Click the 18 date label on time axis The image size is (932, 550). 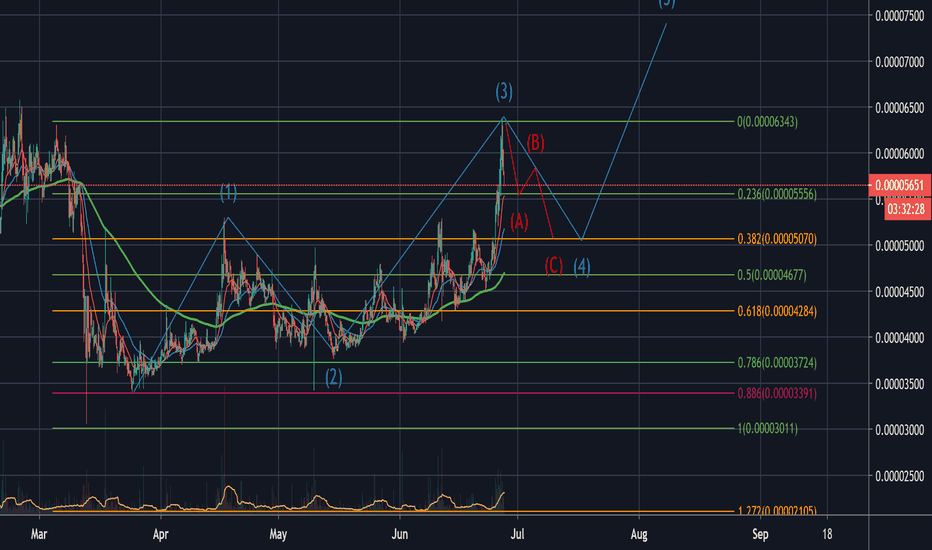click(x=827, y=534)
